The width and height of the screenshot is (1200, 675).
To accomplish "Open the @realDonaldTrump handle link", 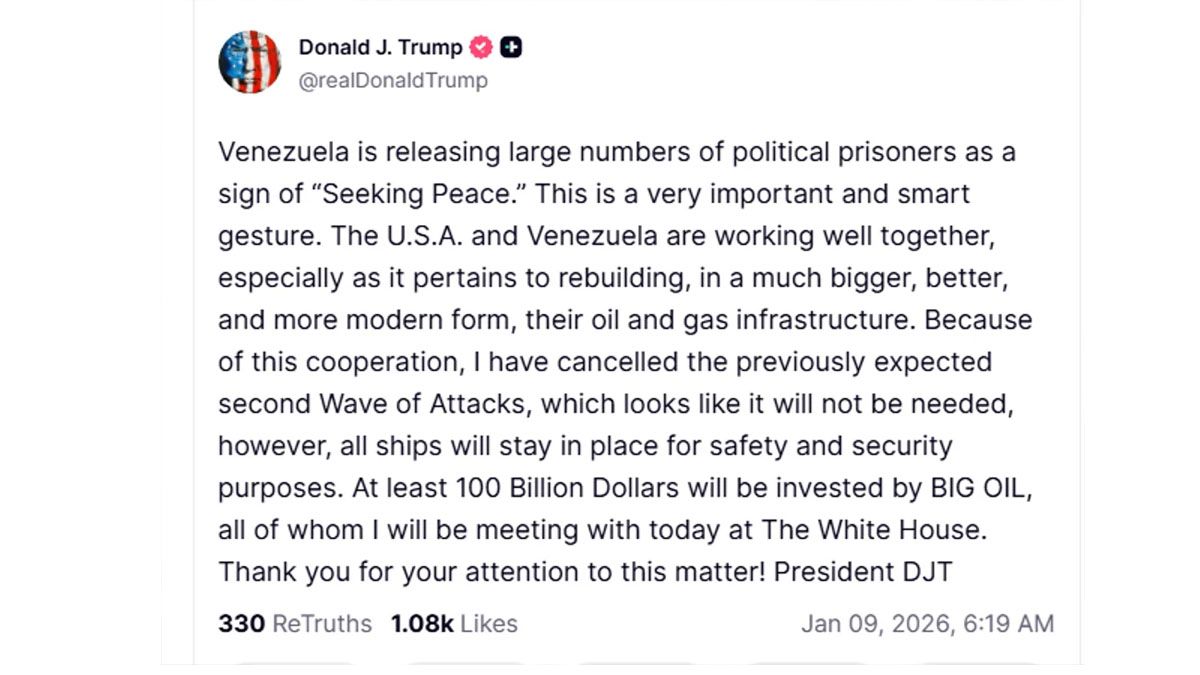I will click(393, 80).
